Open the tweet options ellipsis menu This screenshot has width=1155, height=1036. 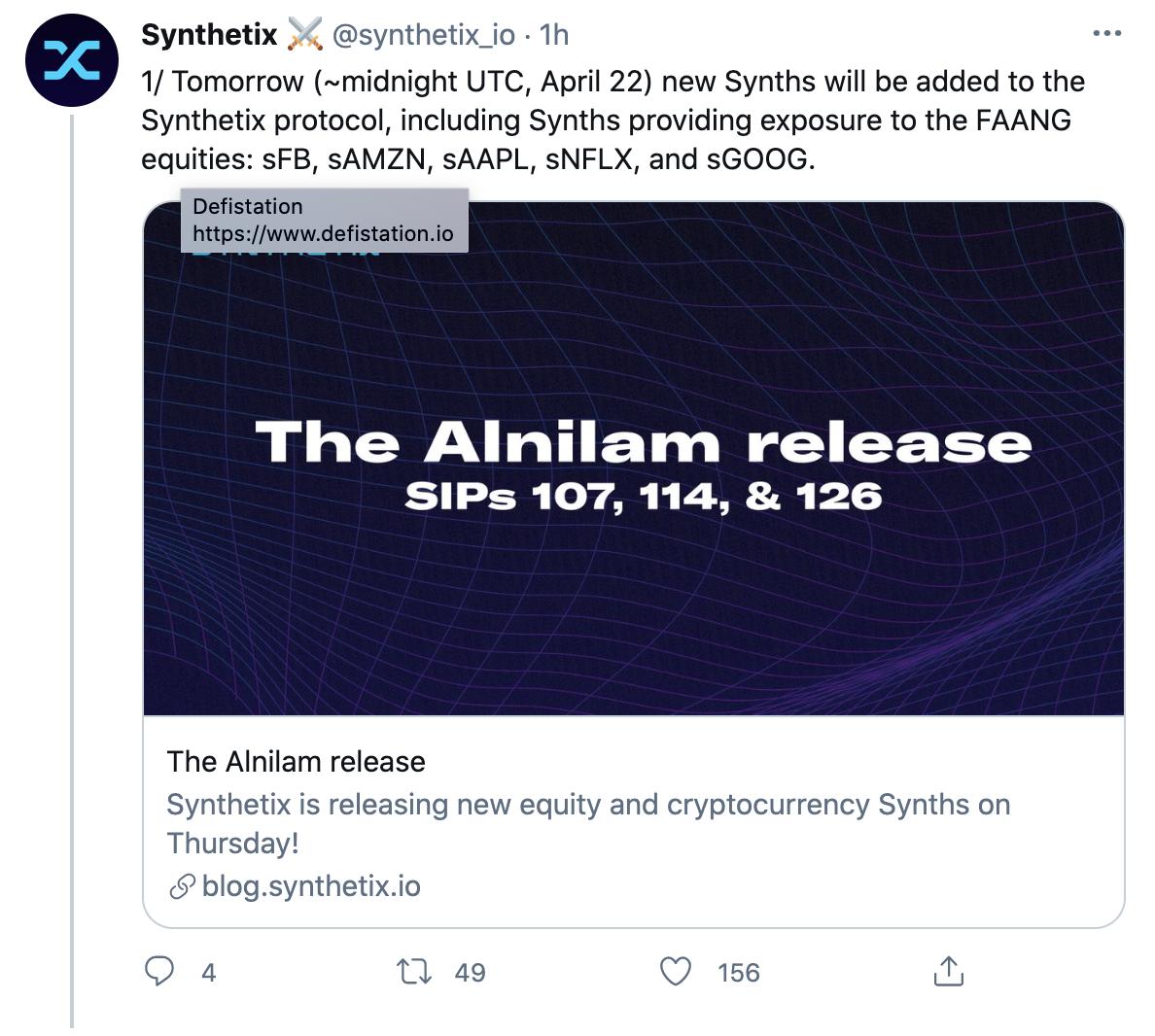(x=1105, y=32)
